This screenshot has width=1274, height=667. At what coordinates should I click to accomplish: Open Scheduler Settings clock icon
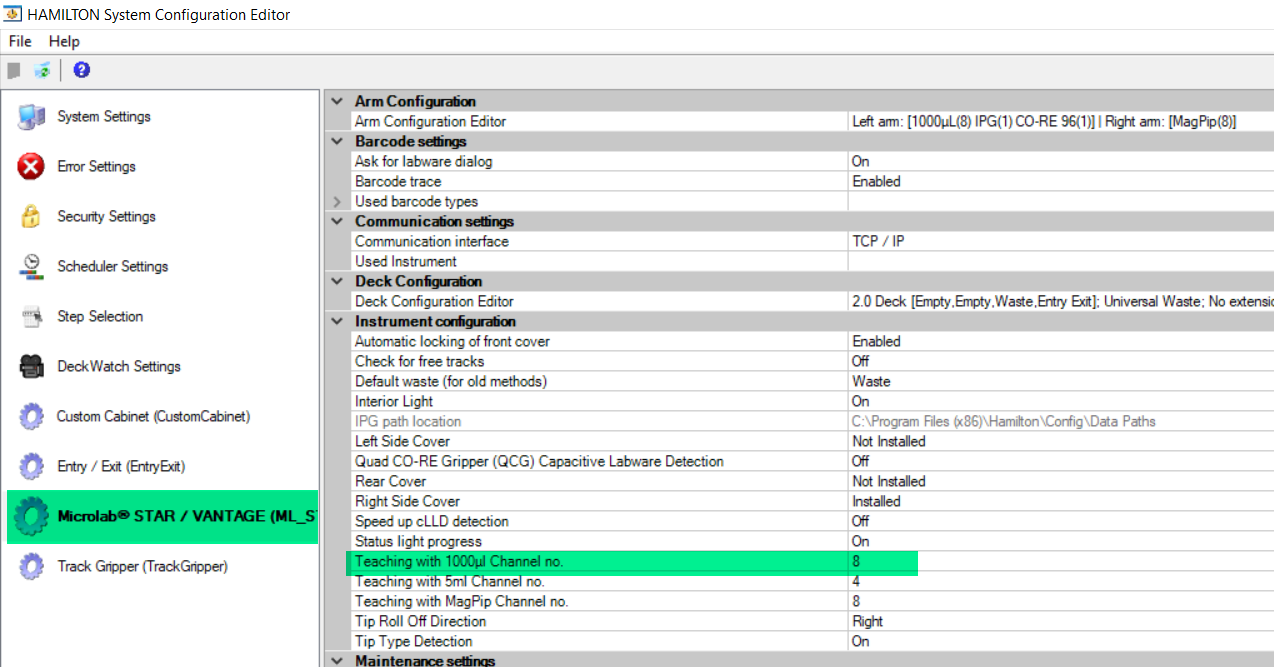[31, 267]
